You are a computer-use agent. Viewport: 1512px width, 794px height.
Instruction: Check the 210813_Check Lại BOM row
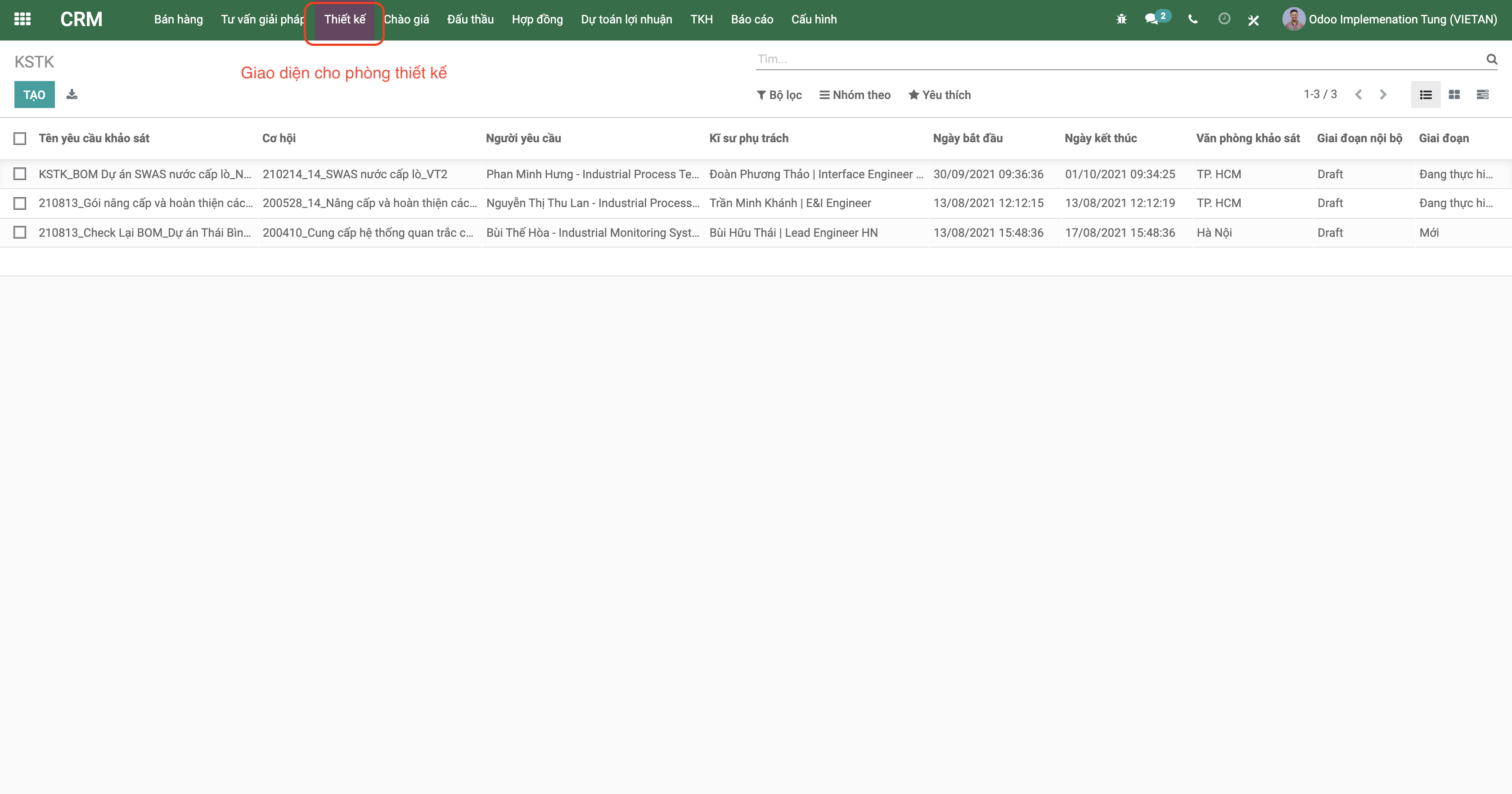pyautogui.click(x=20, y=232)
